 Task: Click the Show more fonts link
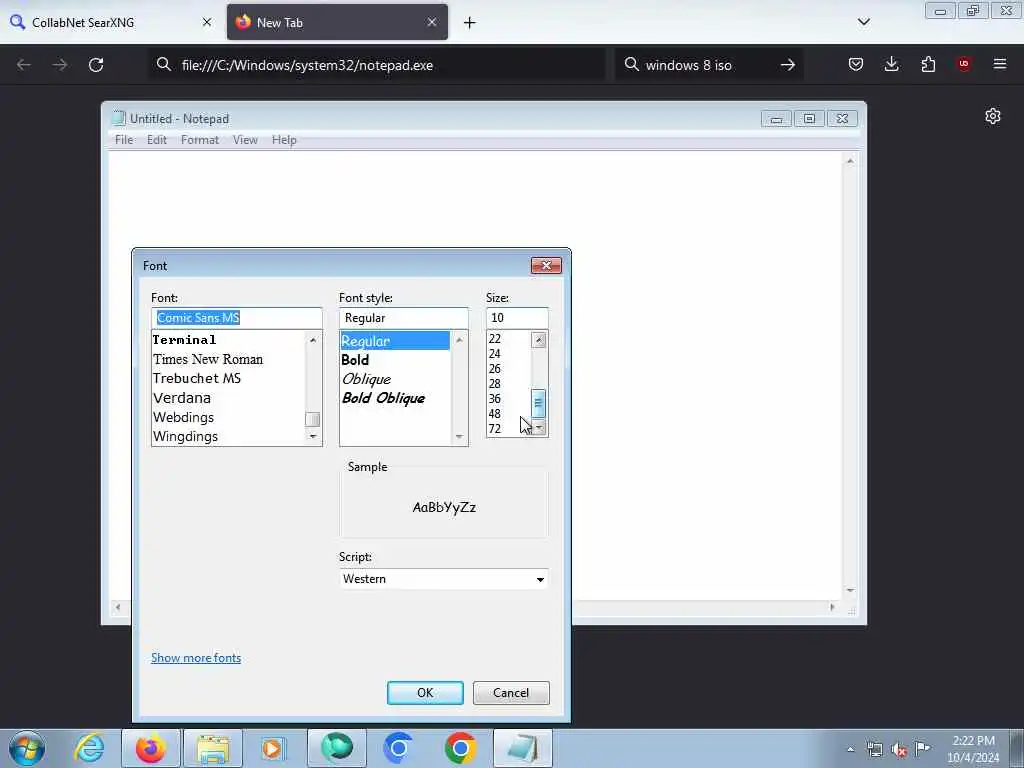pos(196,658)
